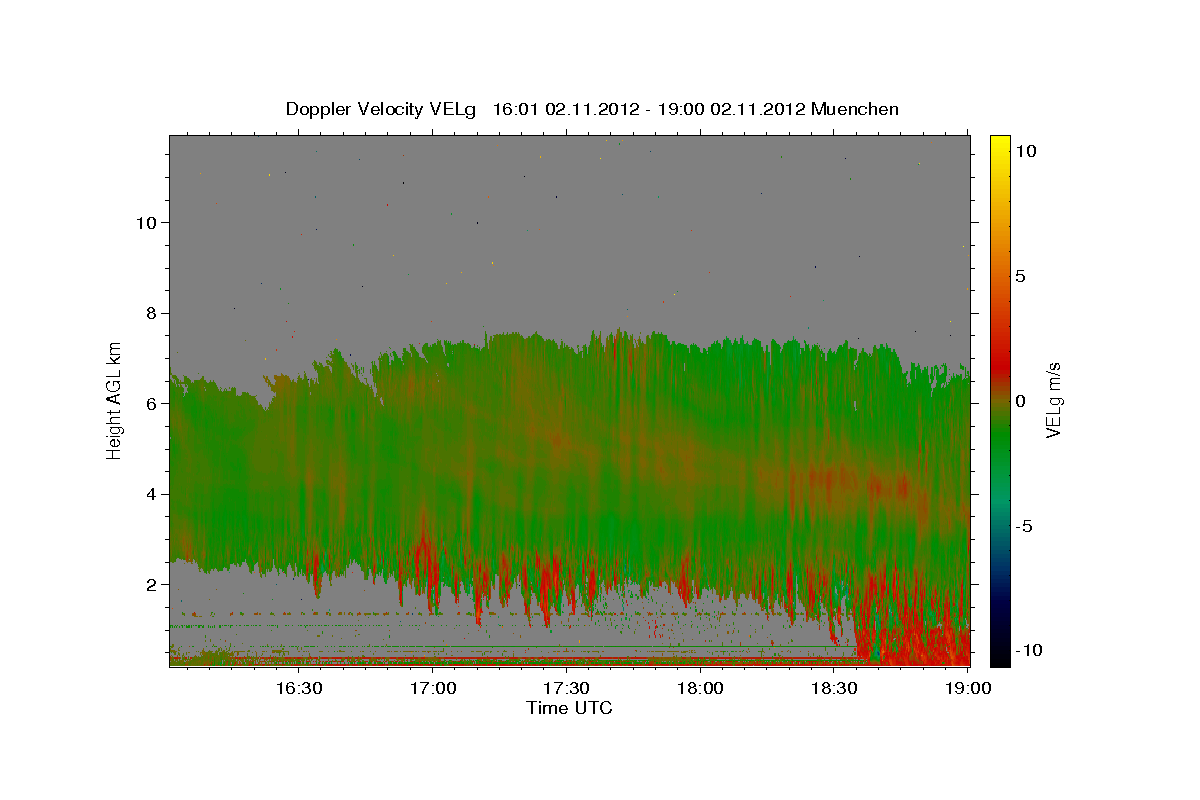Screen dimensions: 1200x800
Task: Click the height tick label 4
Action: pyautogui.click(x=152, y=494)
